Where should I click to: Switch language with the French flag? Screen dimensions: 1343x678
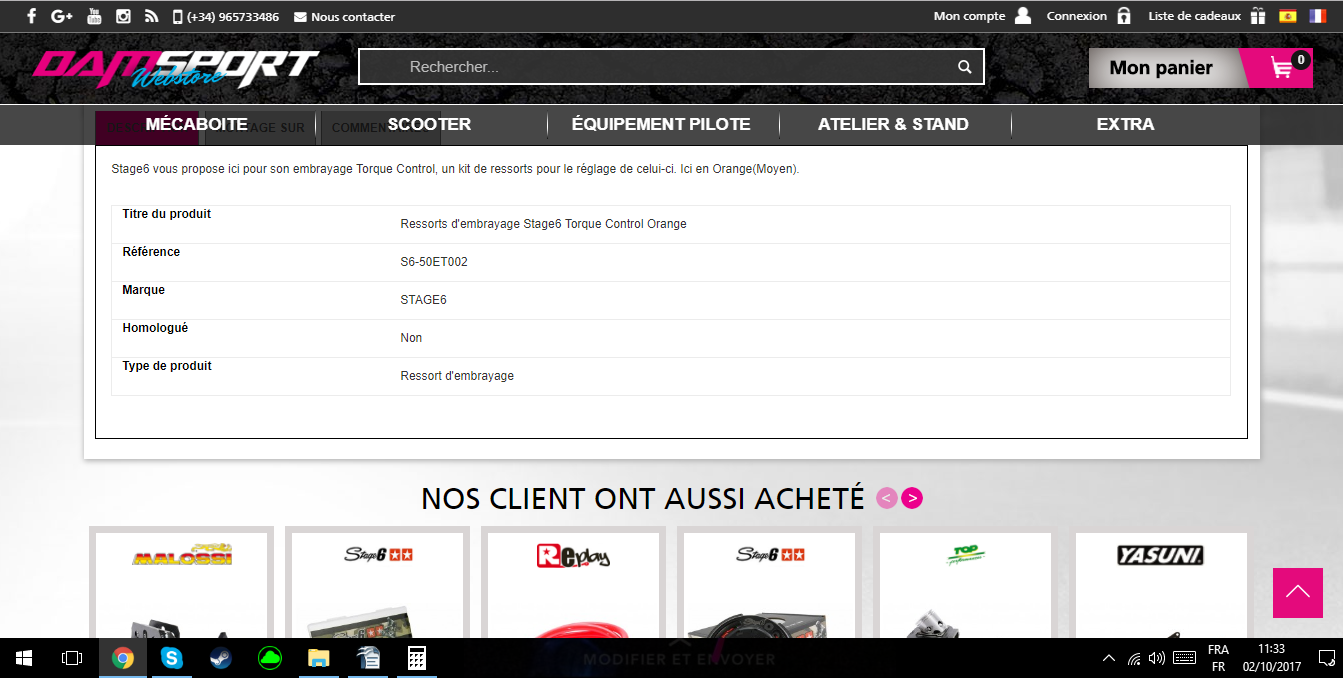pyautogui.click(x=1317, y=16)
